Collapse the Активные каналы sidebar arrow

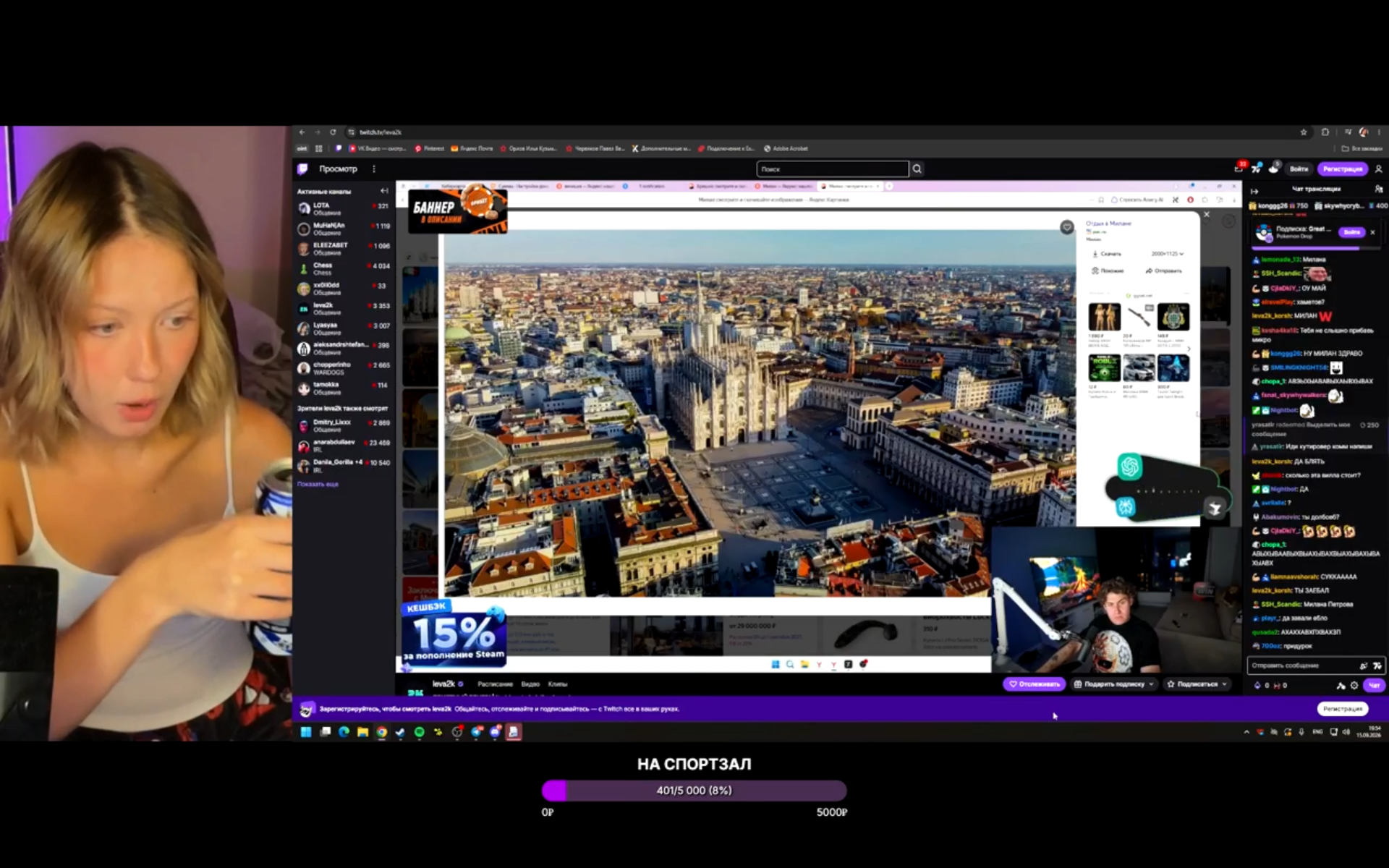(384, 191)
